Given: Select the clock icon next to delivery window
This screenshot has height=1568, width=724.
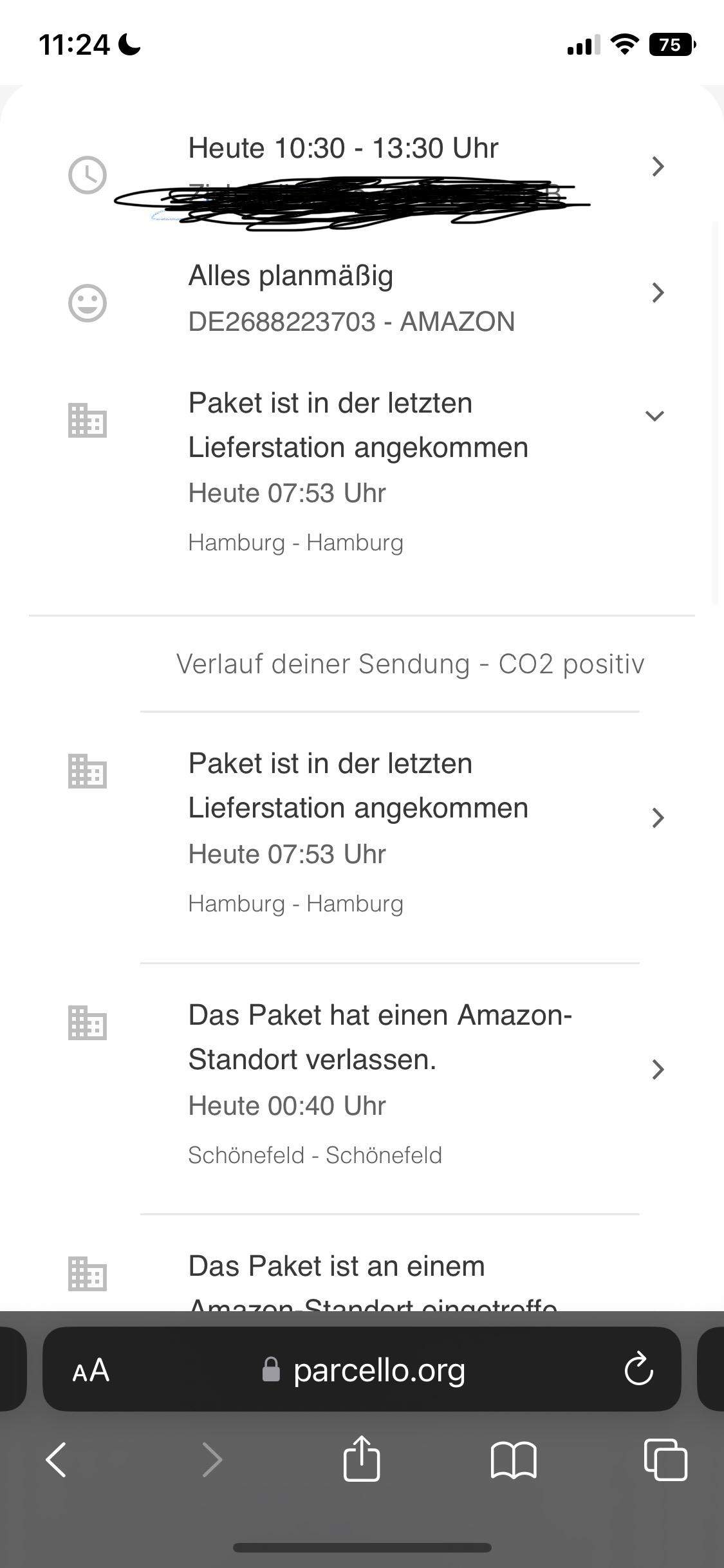Looking at the screenshot, I should (88, 174).
